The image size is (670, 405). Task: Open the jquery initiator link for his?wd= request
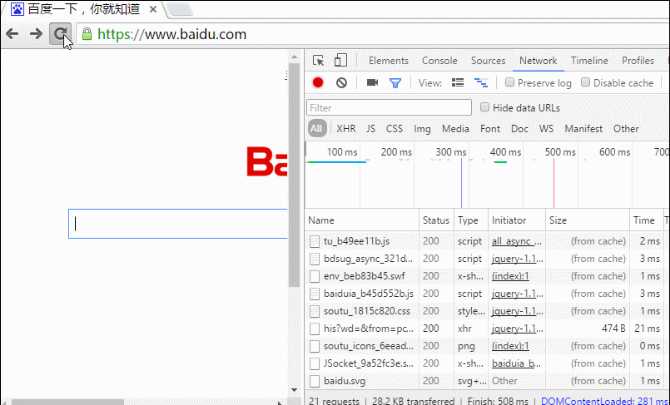pyautogui.click(x=517, y=329)
